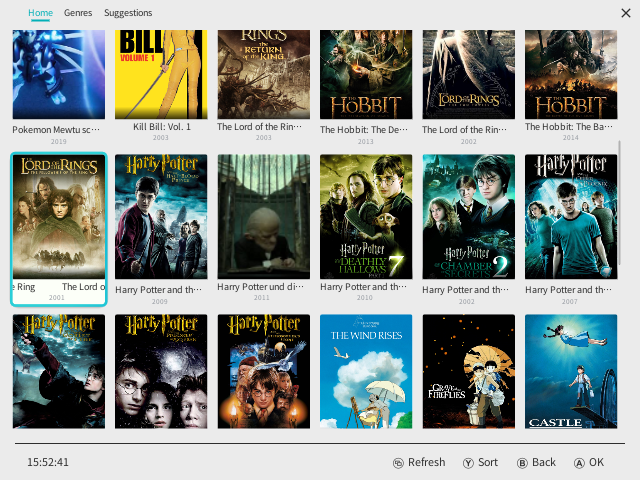This screenshot has width=640, height=480.
Task: Click "The Hobbit: The Ba…" title text
Action: tap(569, 127)
